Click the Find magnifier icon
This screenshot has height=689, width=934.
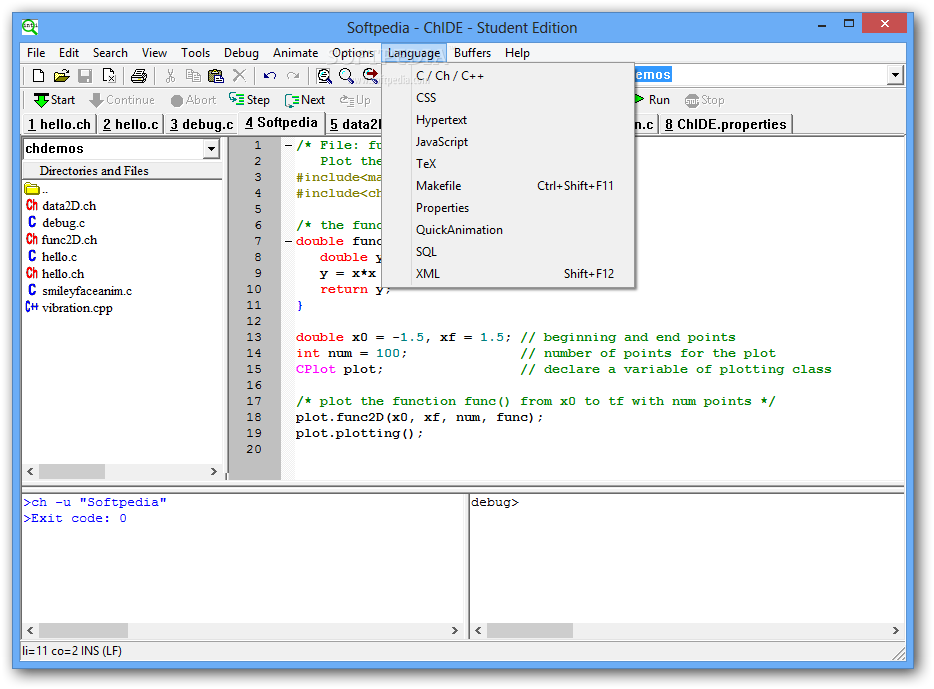coord(346,76)
